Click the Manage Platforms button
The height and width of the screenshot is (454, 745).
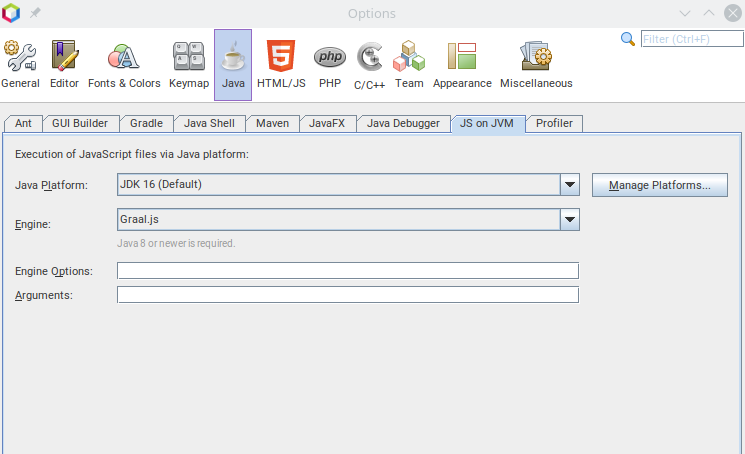tap(660, 185)
